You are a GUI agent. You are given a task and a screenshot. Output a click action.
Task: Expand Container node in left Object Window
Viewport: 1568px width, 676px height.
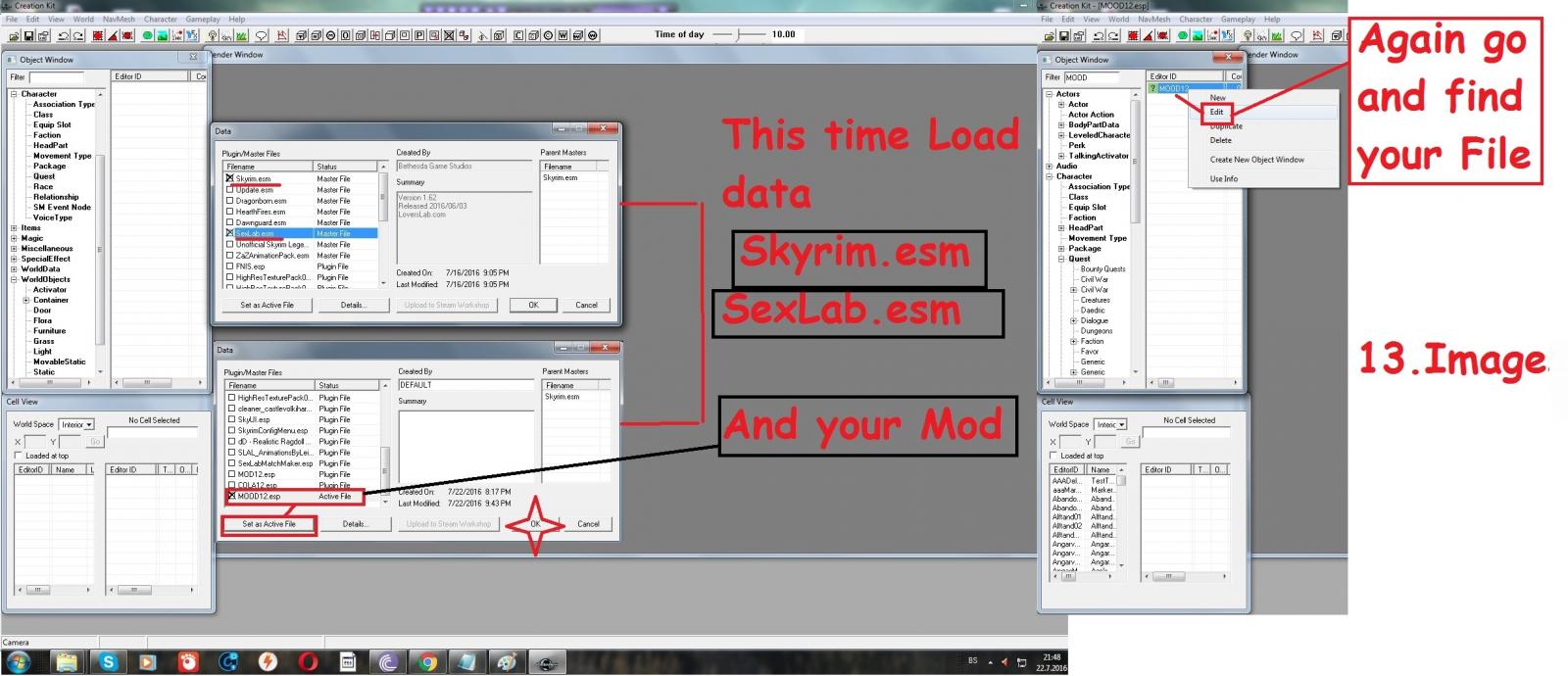pos(25,300)
